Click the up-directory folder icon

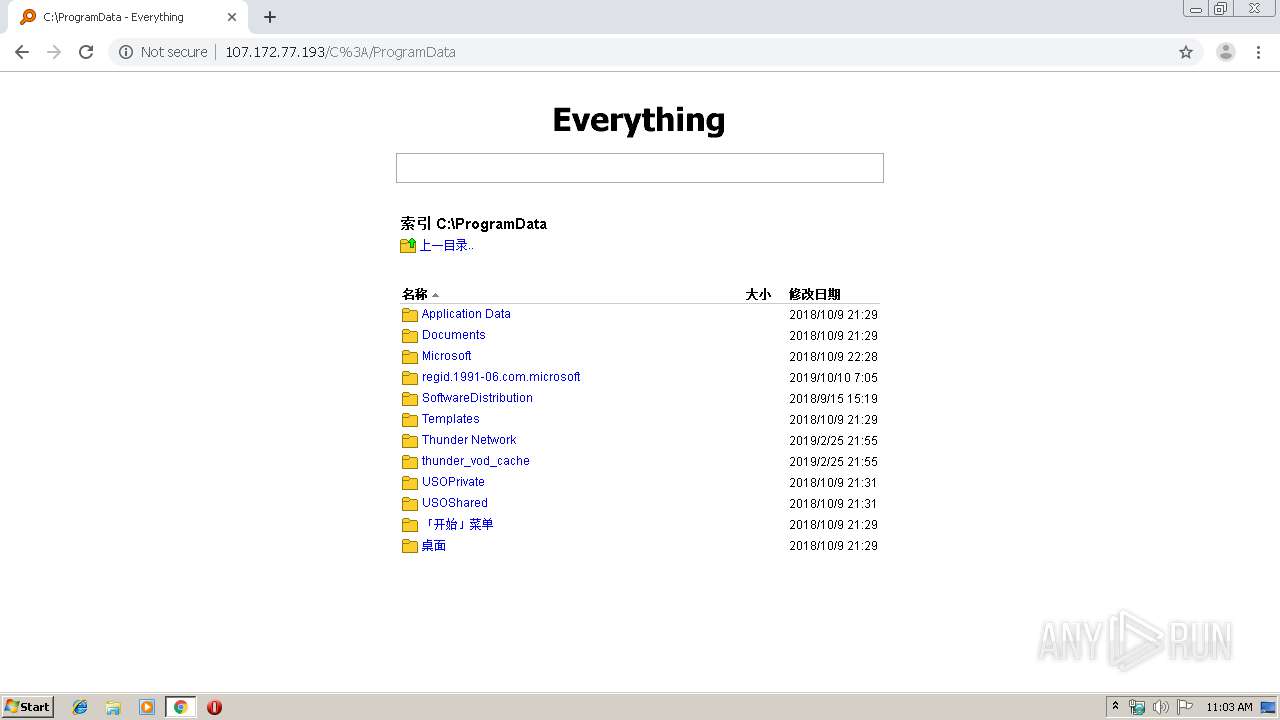click(408, 245)
